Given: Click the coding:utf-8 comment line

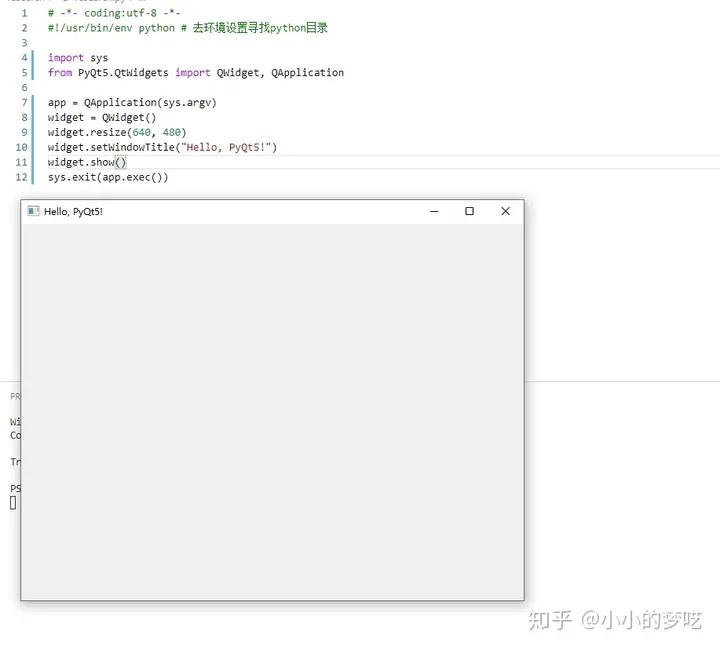Looking at the screenshot, I should [114, 13].
